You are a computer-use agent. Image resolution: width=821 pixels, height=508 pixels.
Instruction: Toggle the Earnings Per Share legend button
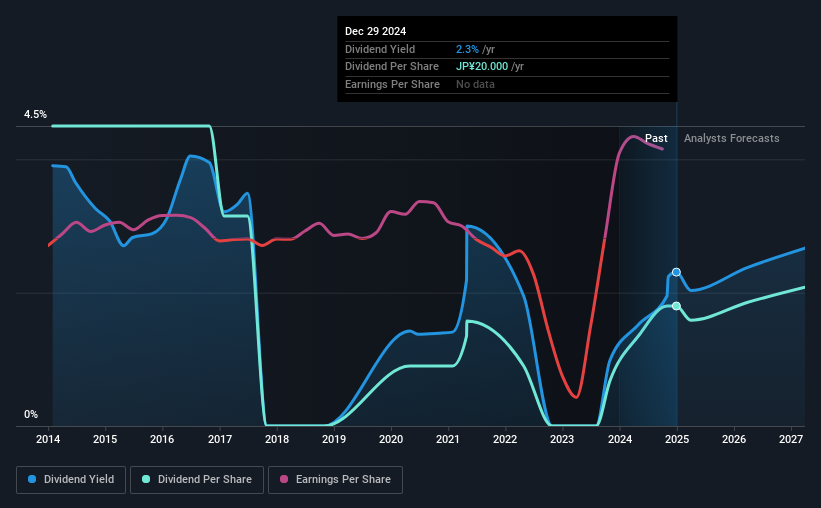tap(335, 480)
